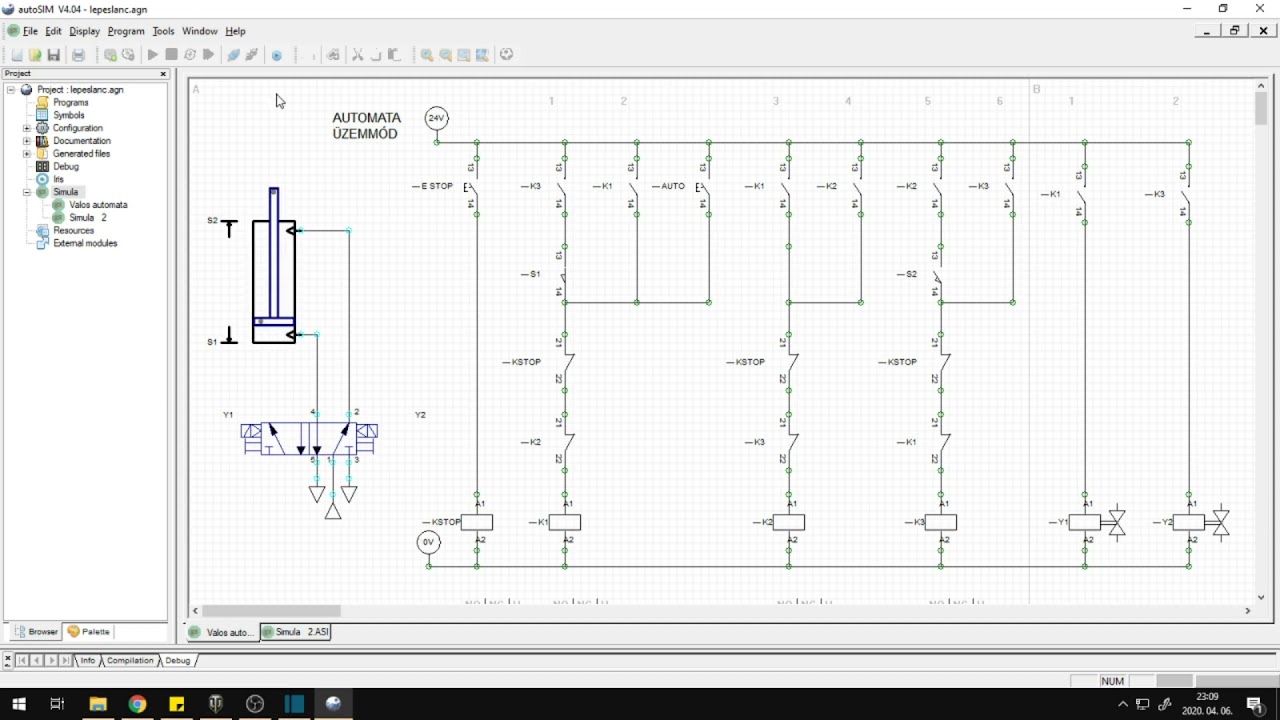Click the Open project toolbar icon
The height and width of the screenshot is (720, 1280).
(x=35, y=55)
